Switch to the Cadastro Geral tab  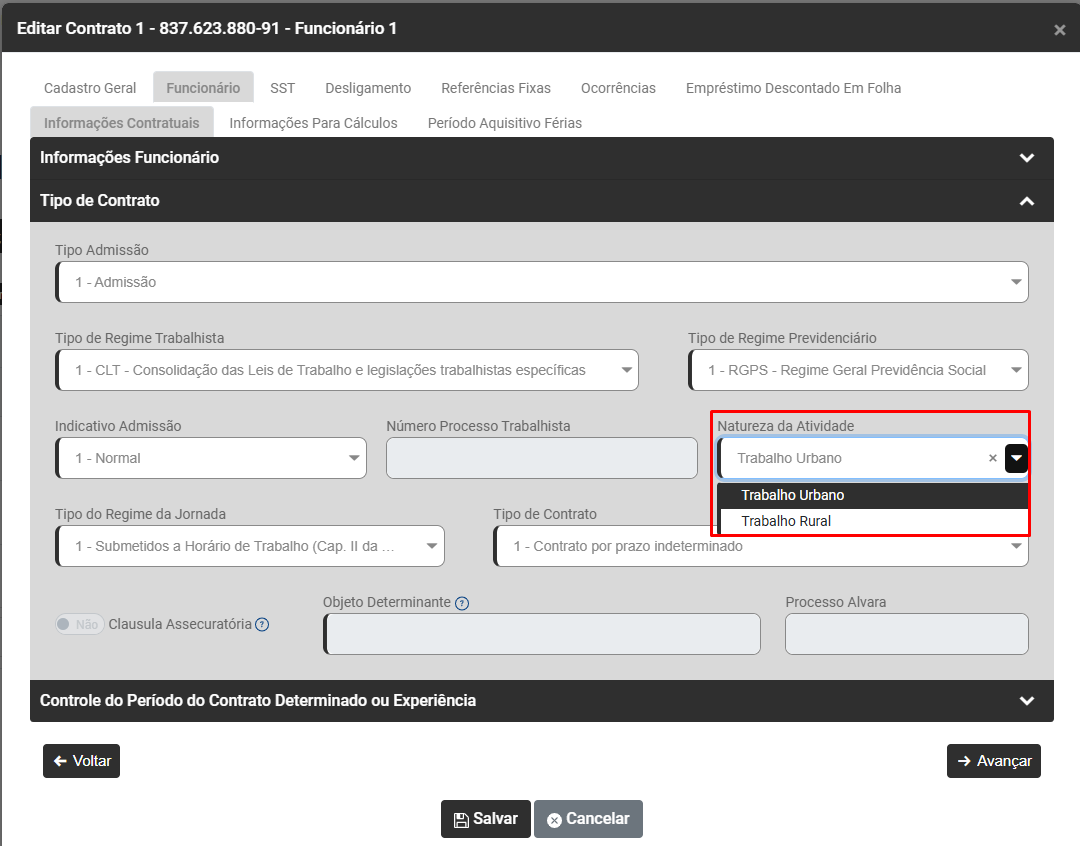pyautogui.click(x=90, y=88)
